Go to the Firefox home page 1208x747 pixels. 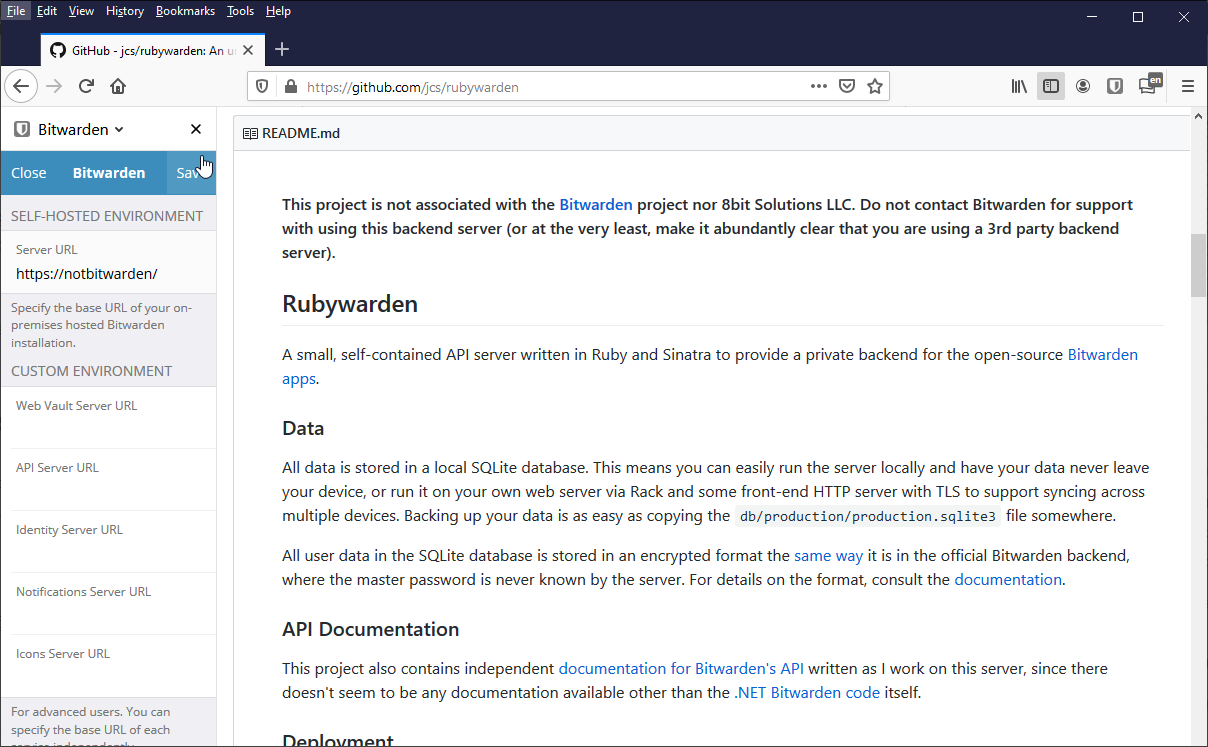[x=118, y=86]
